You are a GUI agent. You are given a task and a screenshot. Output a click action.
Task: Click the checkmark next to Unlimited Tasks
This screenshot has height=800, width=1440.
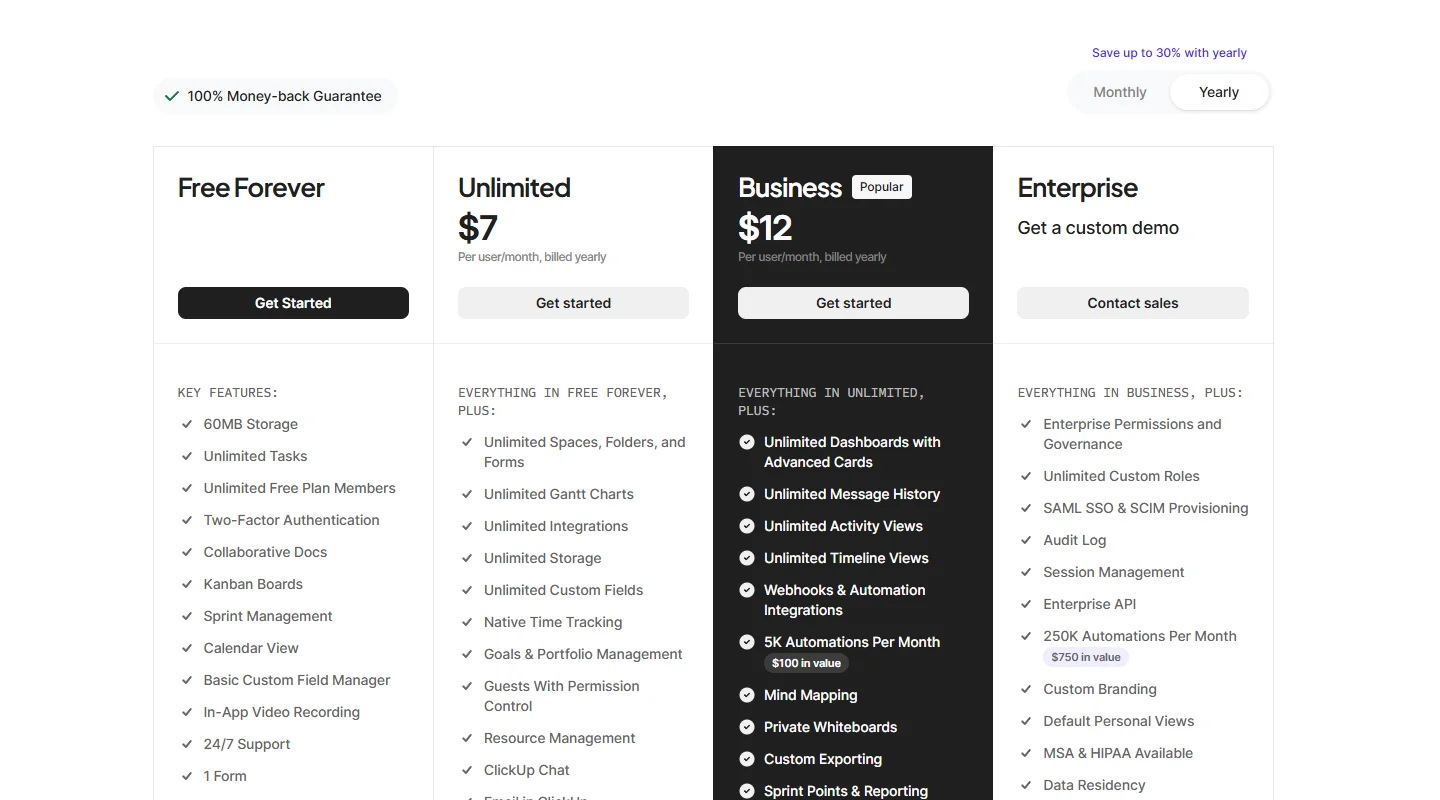click(x=187, y=456)
